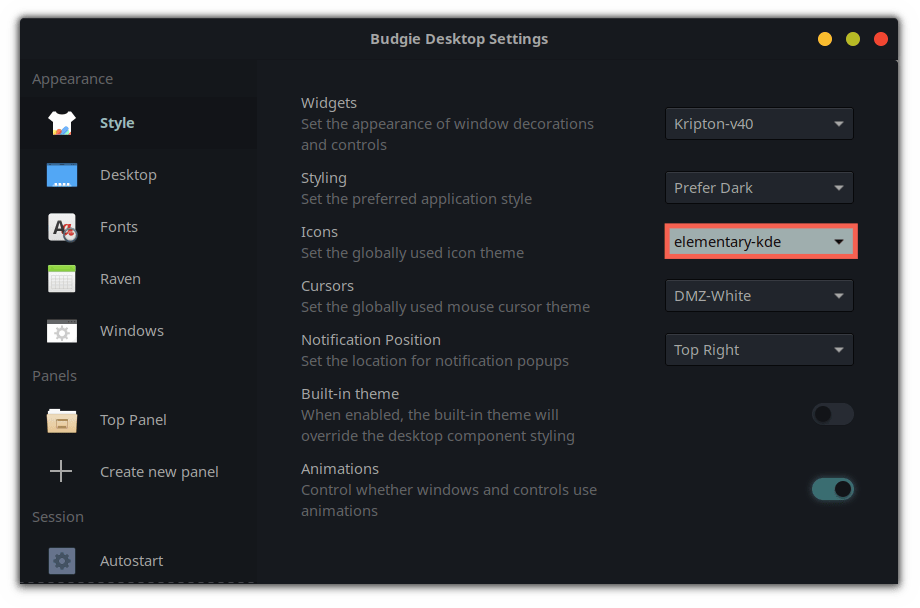Open the elementary-kde icon theme dropdown
Screen dimensions: 920x608
(760, 242)
